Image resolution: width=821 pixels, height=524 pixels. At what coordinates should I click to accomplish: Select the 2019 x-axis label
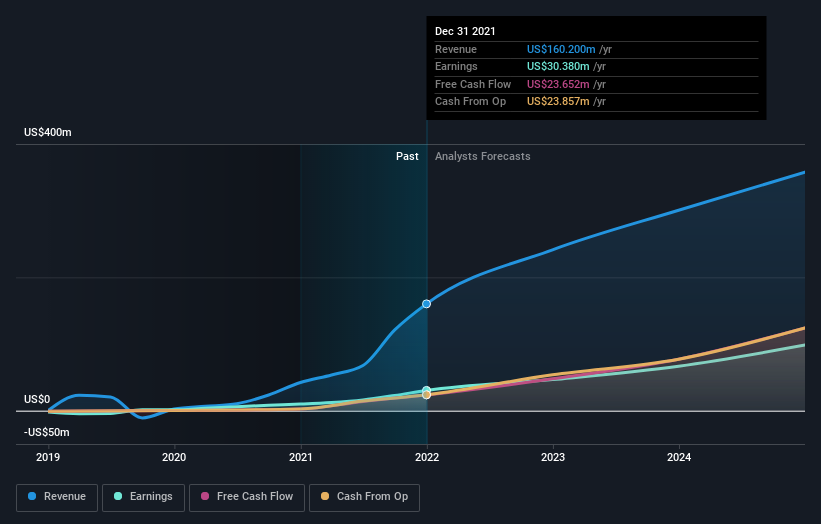click(x=48, y=458)
